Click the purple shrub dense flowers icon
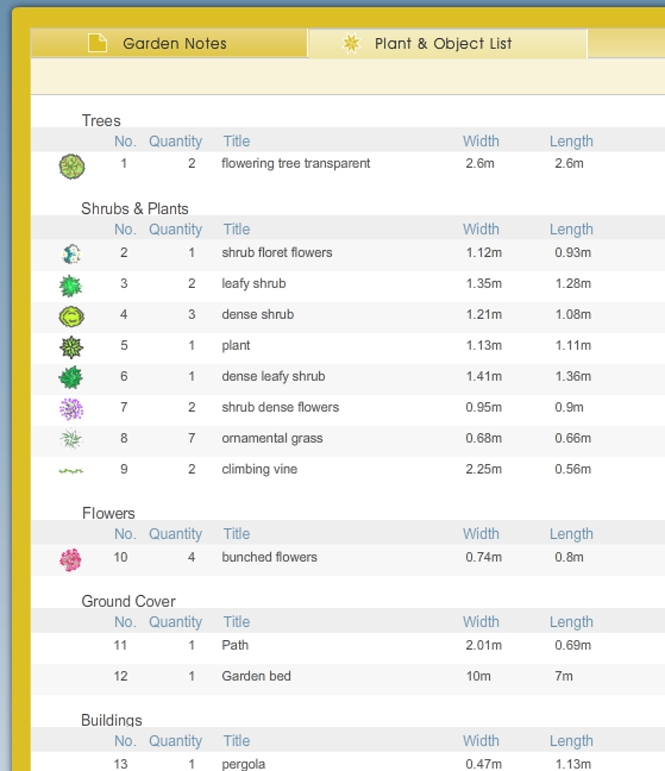 point(71,408)
